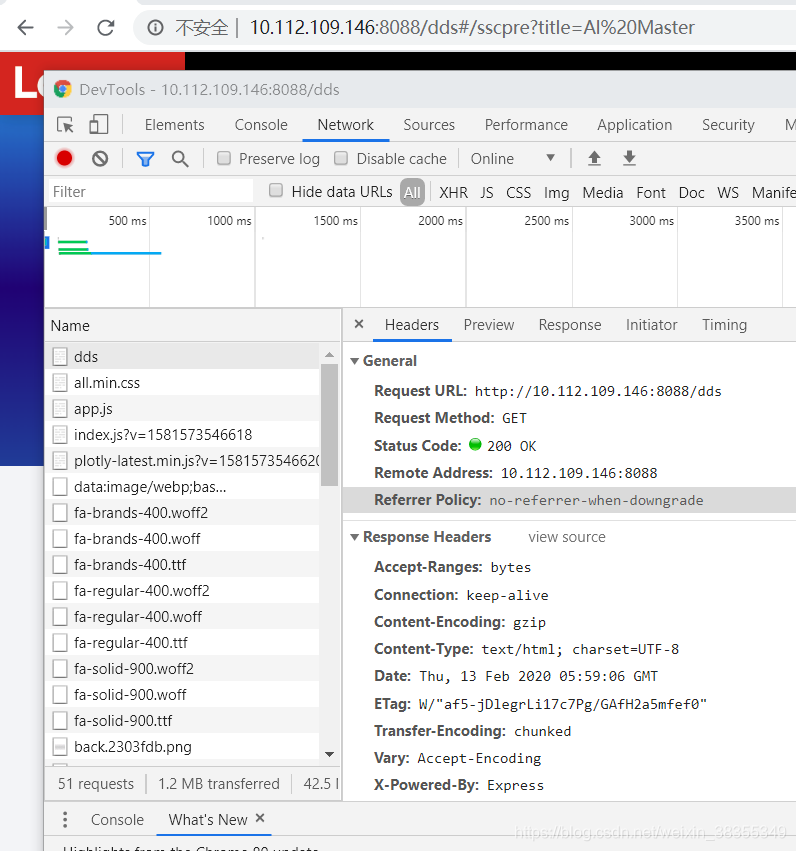
Task: Click the site info icon in address bar
Action: click(155, 27)
